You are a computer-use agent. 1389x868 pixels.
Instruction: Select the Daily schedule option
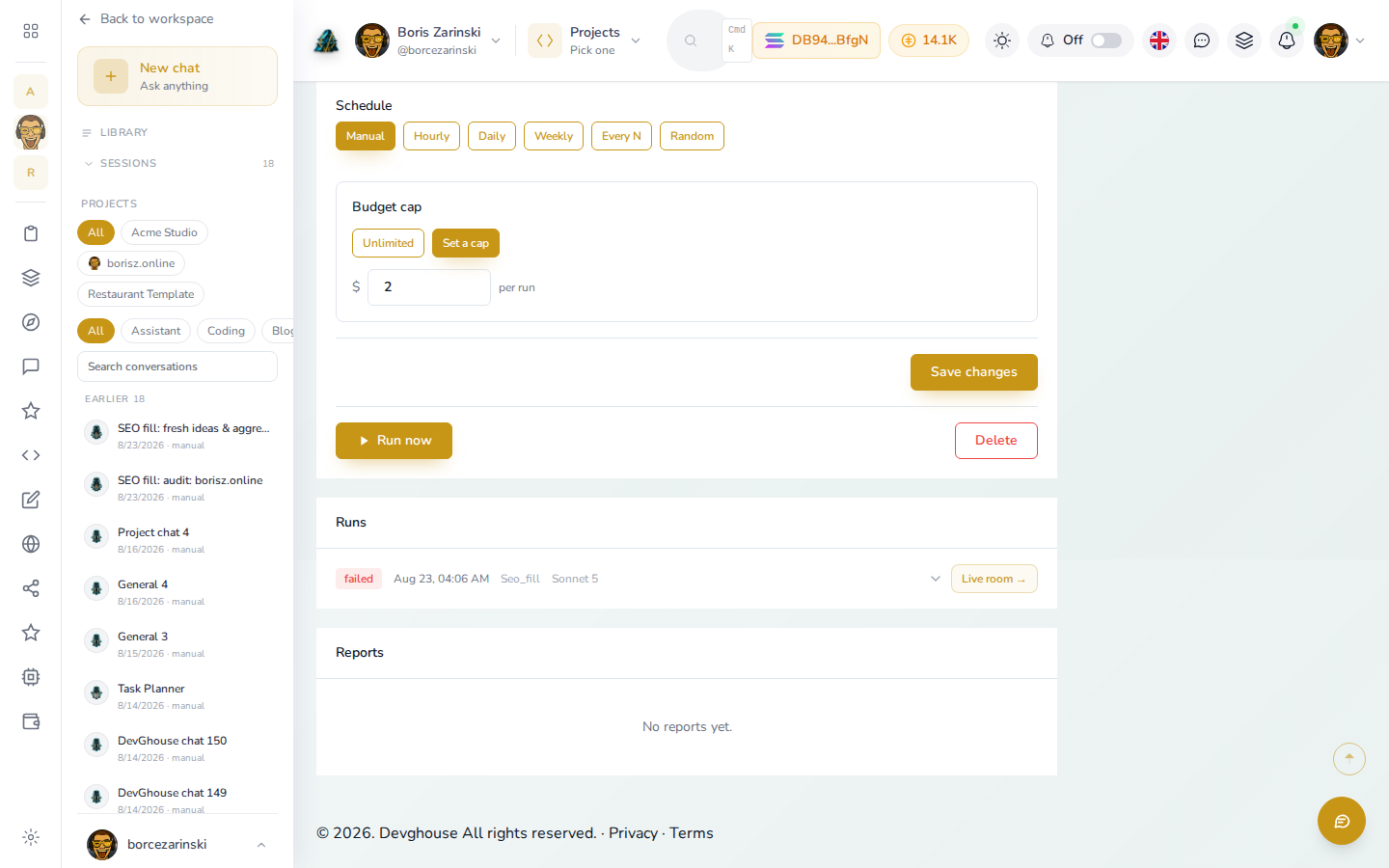(x=492, y=136)
